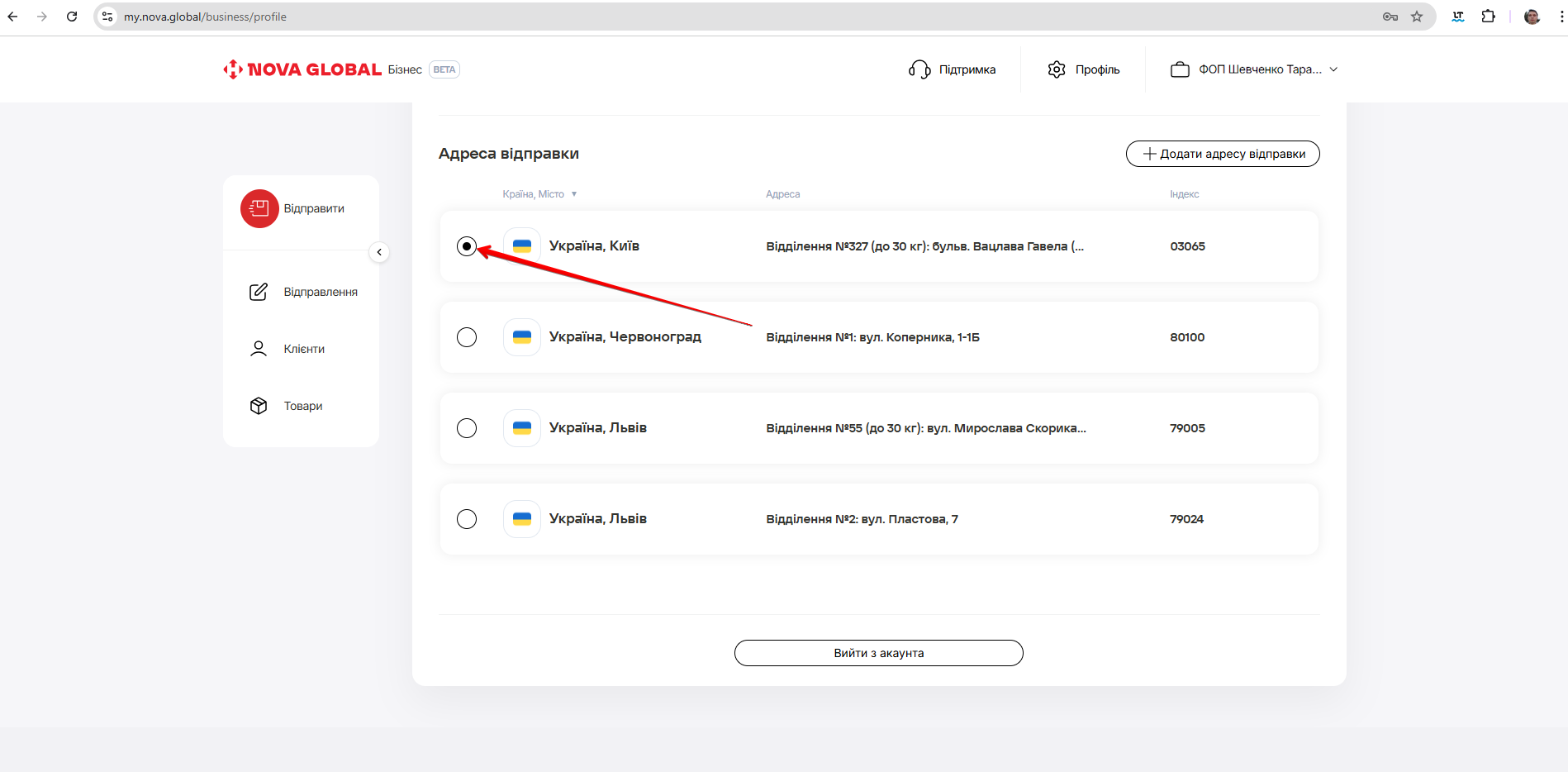Open browser extensions puzzle icon

pyautogui.click(x=1488, y=17)
